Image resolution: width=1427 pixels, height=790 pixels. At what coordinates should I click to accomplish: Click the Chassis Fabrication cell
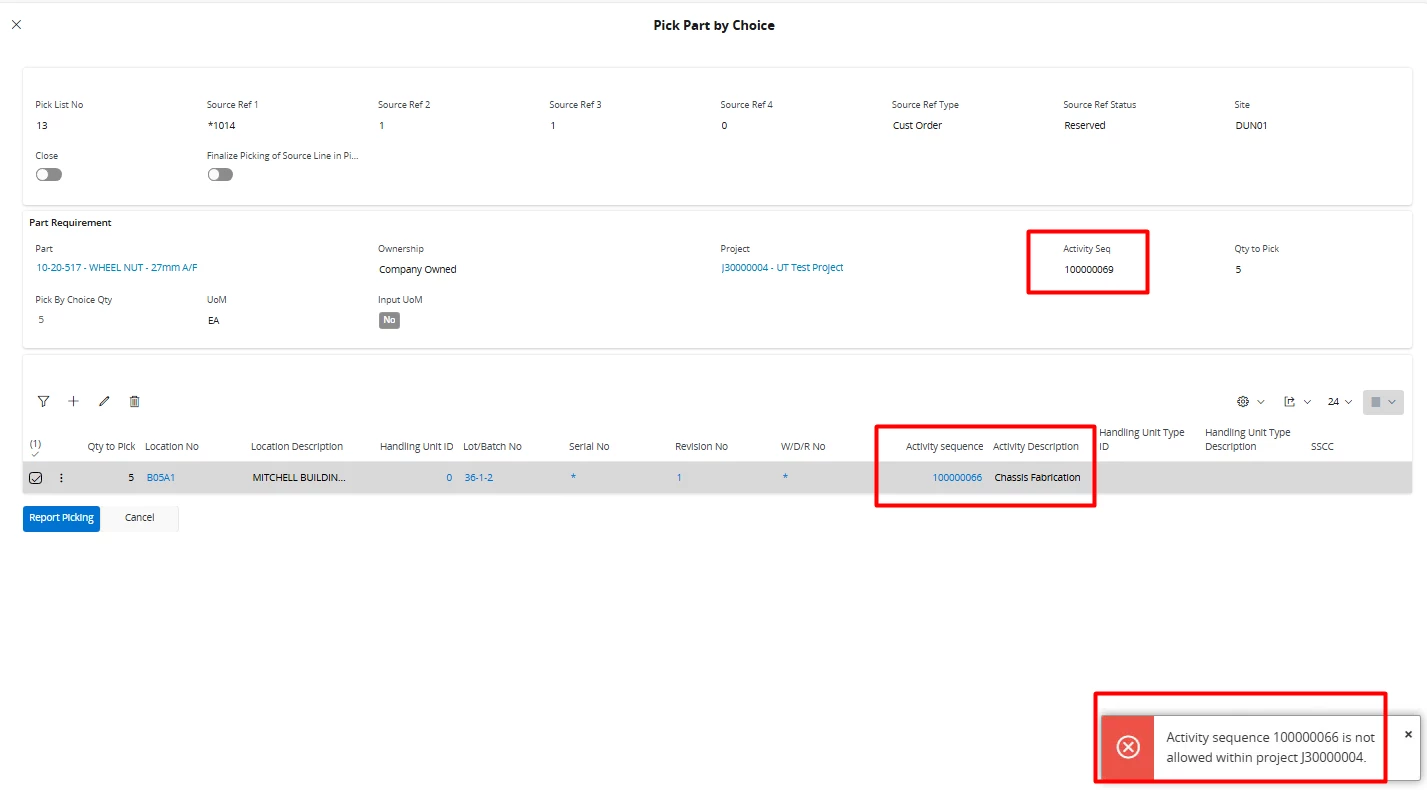1037,478
